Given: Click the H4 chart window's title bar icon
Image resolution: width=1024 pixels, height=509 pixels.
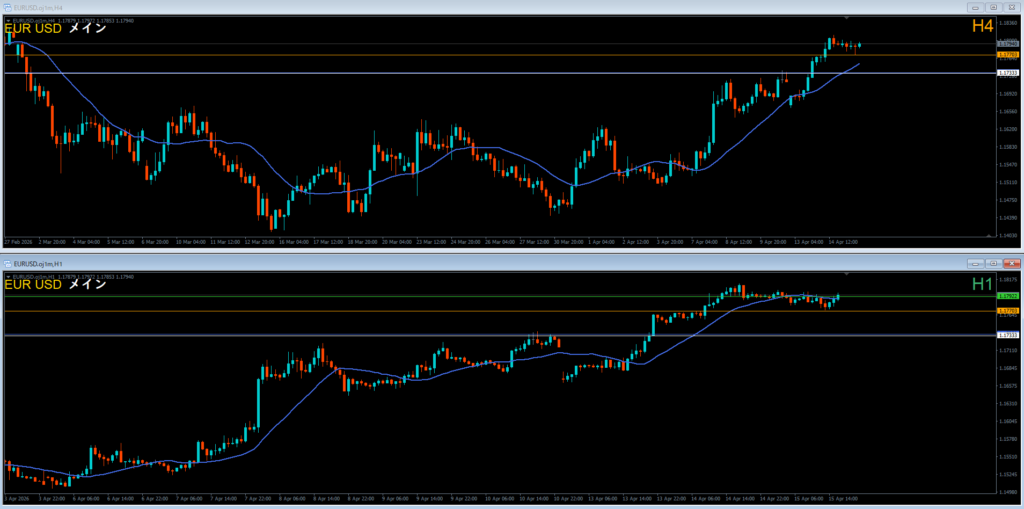Looking at the screenshot, I should 7,7.
